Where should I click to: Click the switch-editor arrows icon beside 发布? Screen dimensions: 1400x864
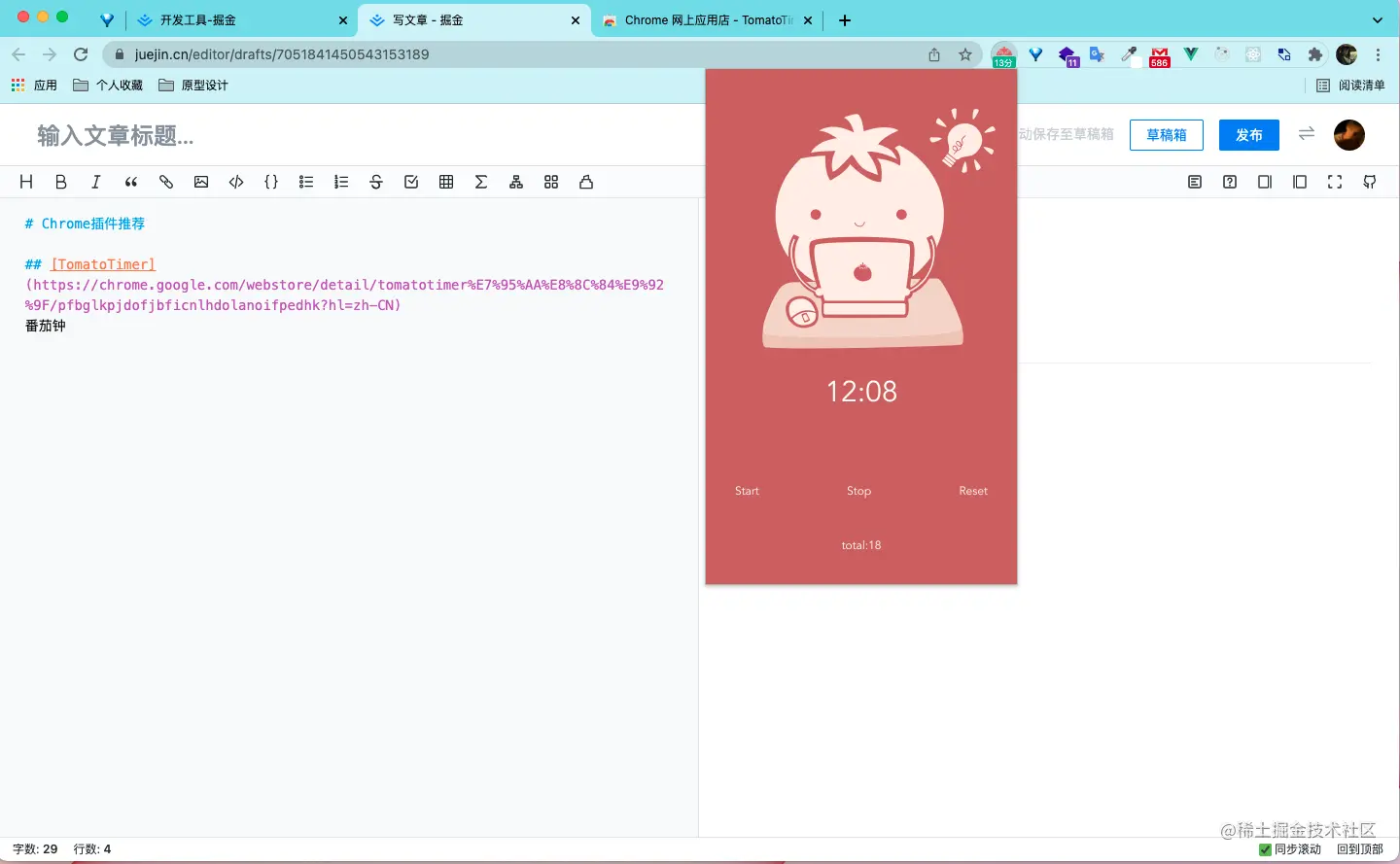[x=1307, y=134]
